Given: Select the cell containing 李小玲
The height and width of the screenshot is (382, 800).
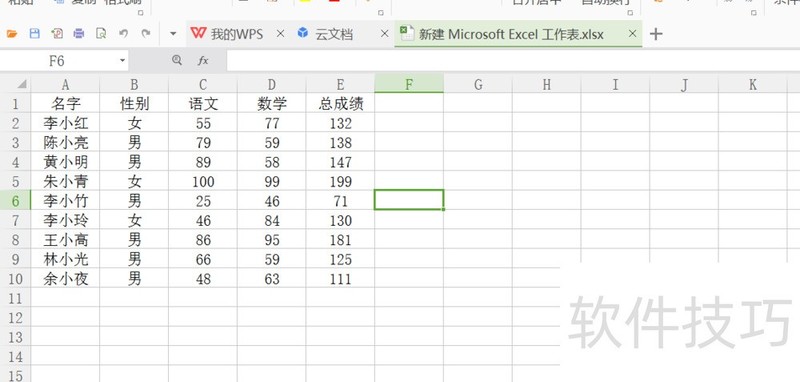Looking at the screenshot, I should 65,220.
